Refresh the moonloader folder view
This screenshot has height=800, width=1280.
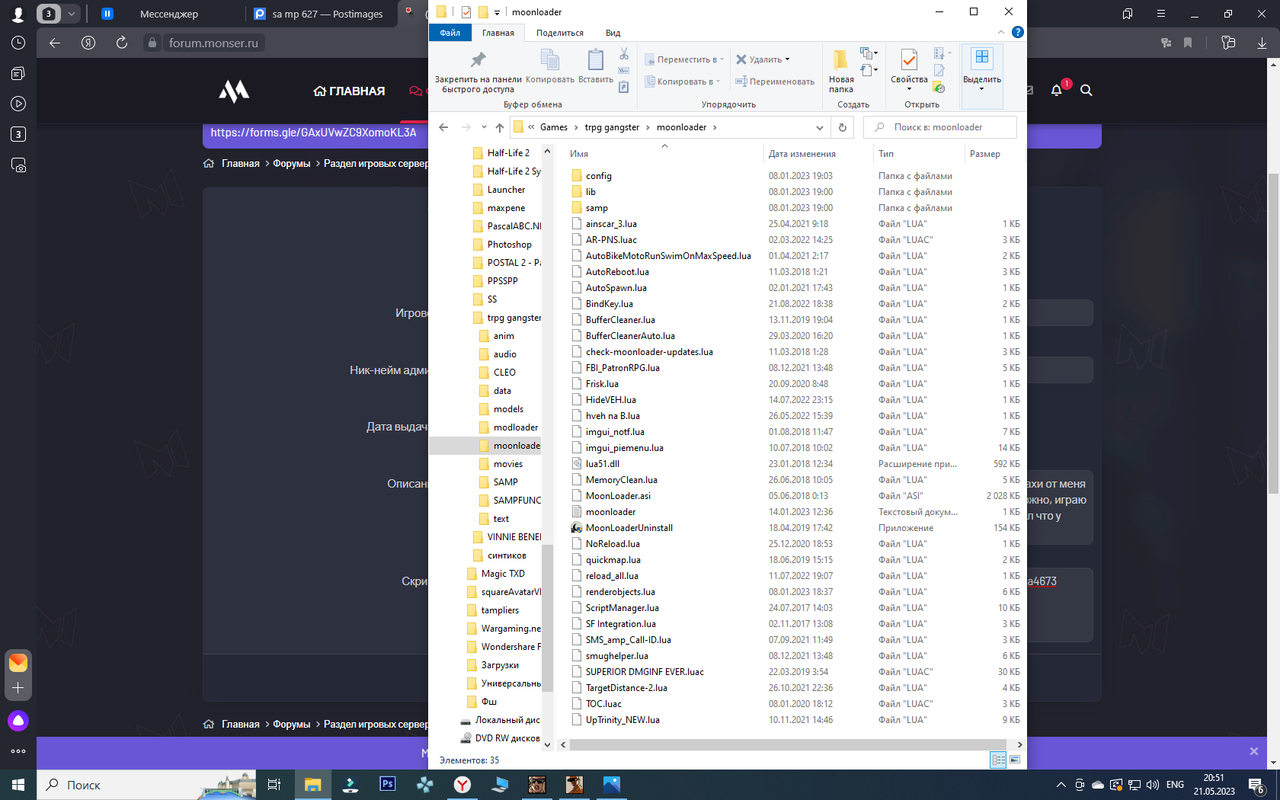(x=842, y=128)
